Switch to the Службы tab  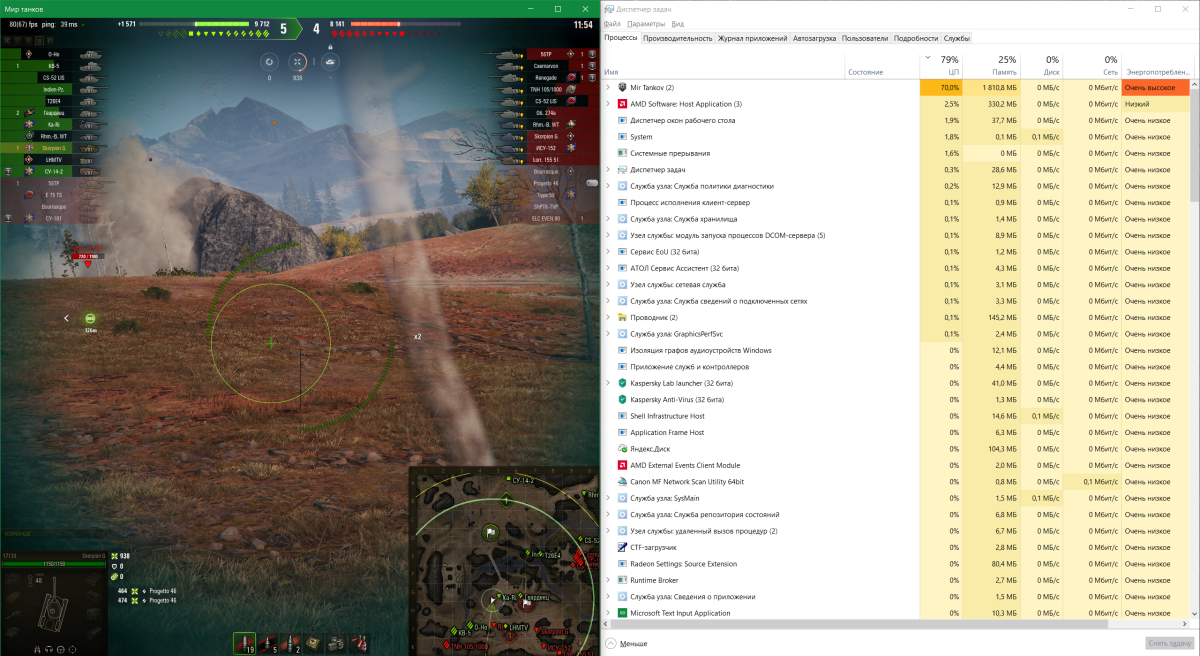957,38
